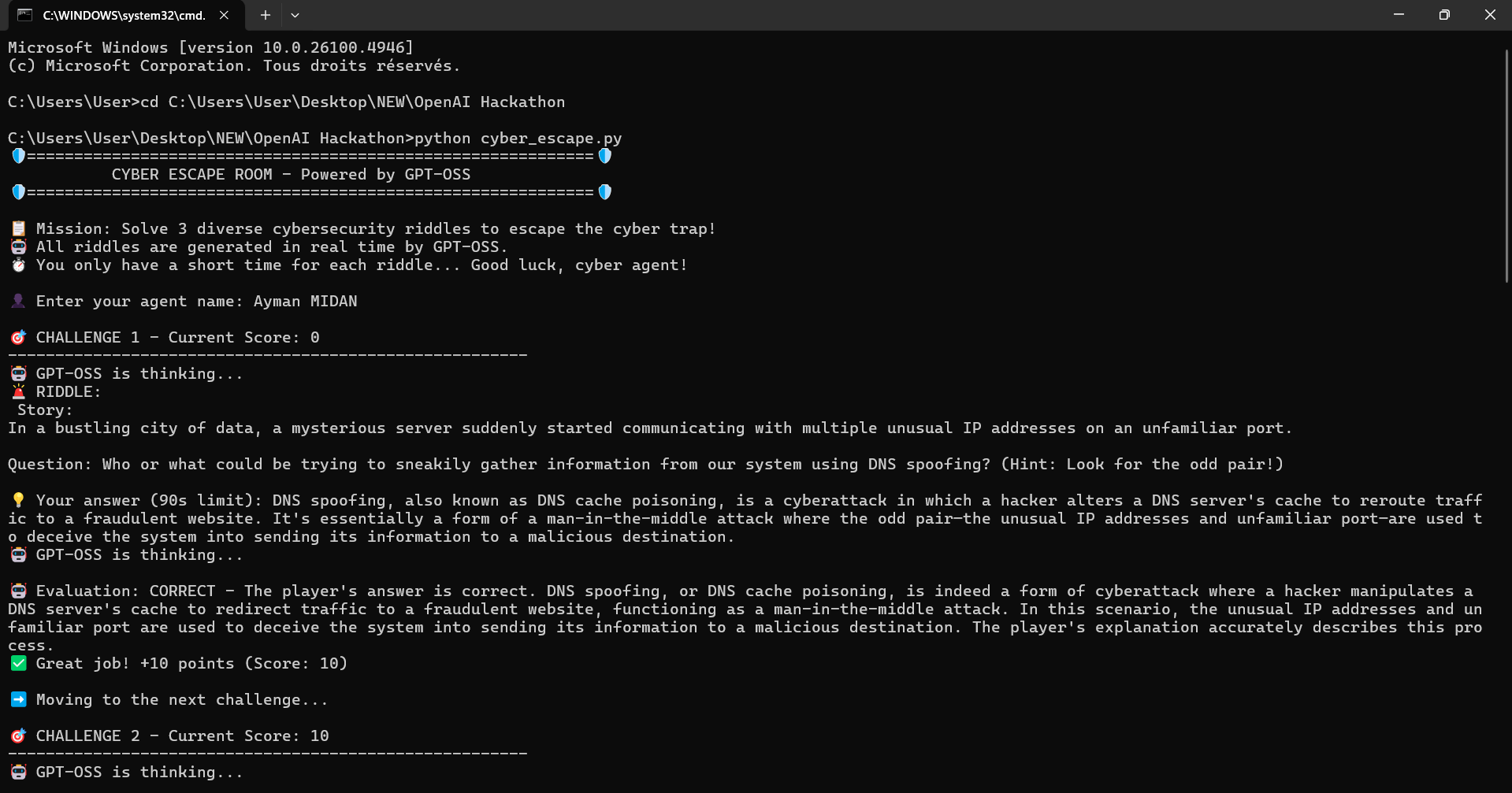
Task: Click the 'All riddles are generated in real time' line
Action: tap(272, 247)
